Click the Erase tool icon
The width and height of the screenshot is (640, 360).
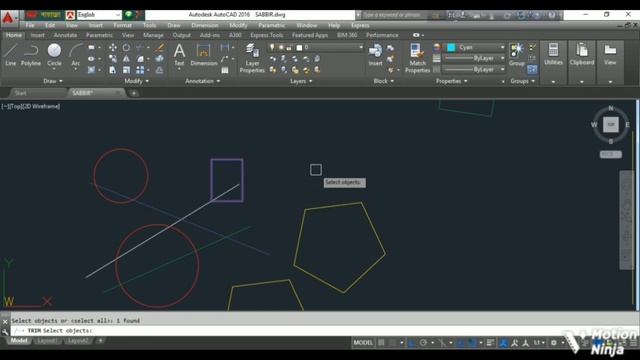click(x=160, y=48)
